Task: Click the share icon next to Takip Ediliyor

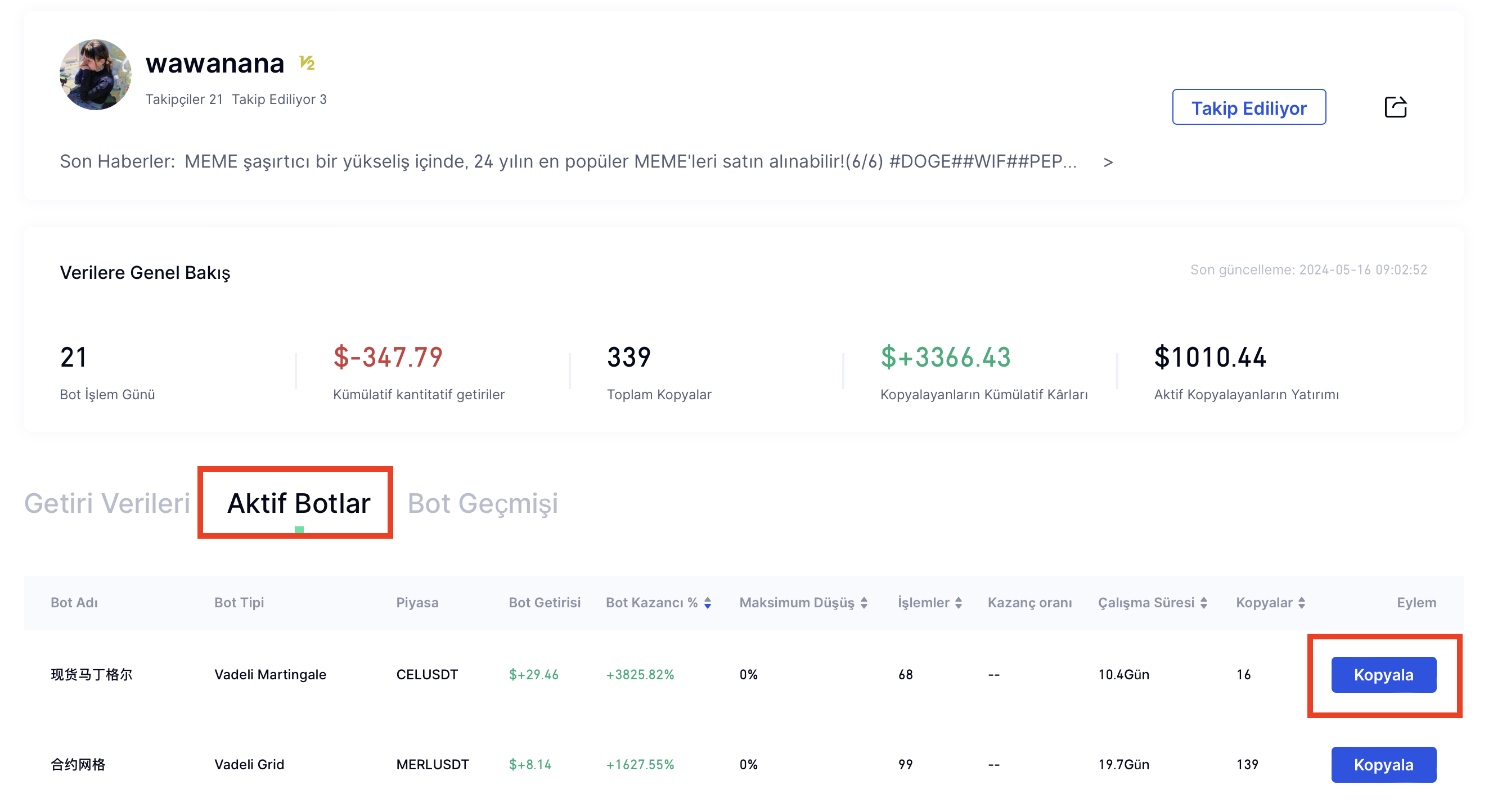Action: click(1395, 107)
